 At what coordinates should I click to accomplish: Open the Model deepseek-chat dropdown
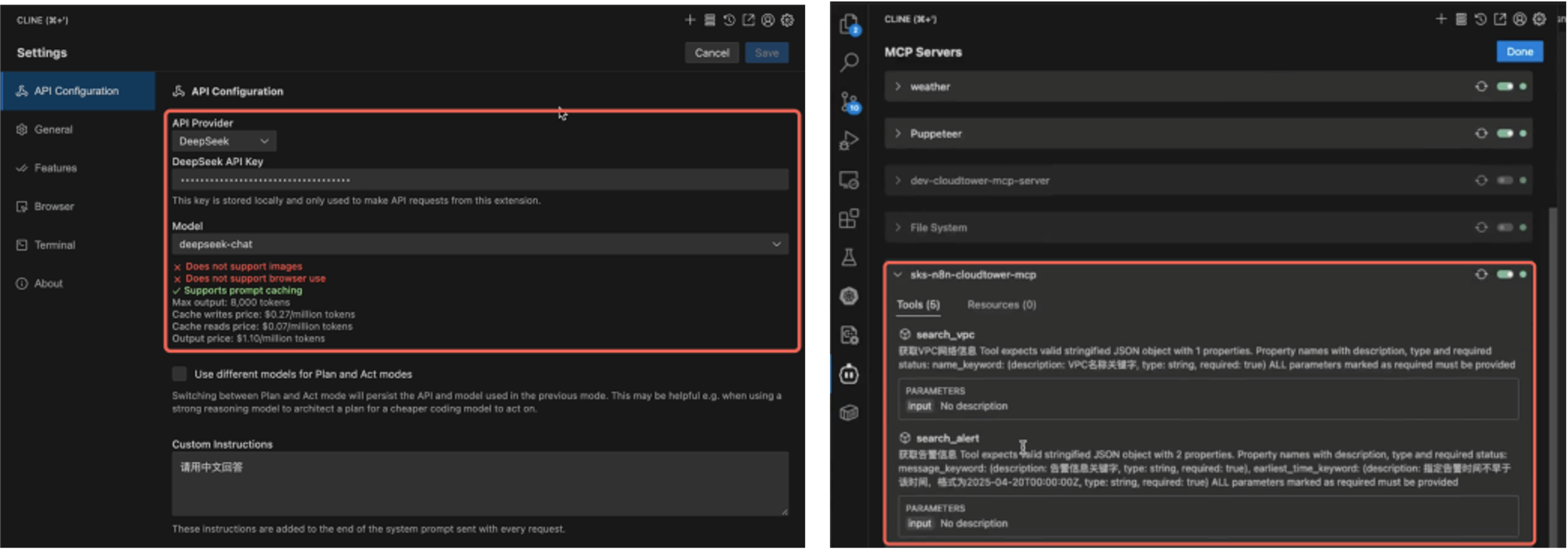coord(480,244)
